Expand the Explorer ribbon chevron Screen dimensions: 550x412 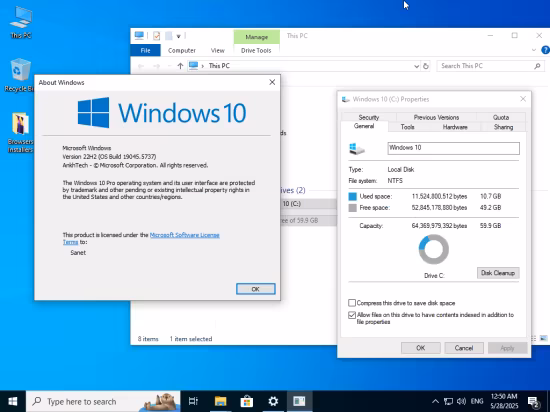(x=534, y=50)
